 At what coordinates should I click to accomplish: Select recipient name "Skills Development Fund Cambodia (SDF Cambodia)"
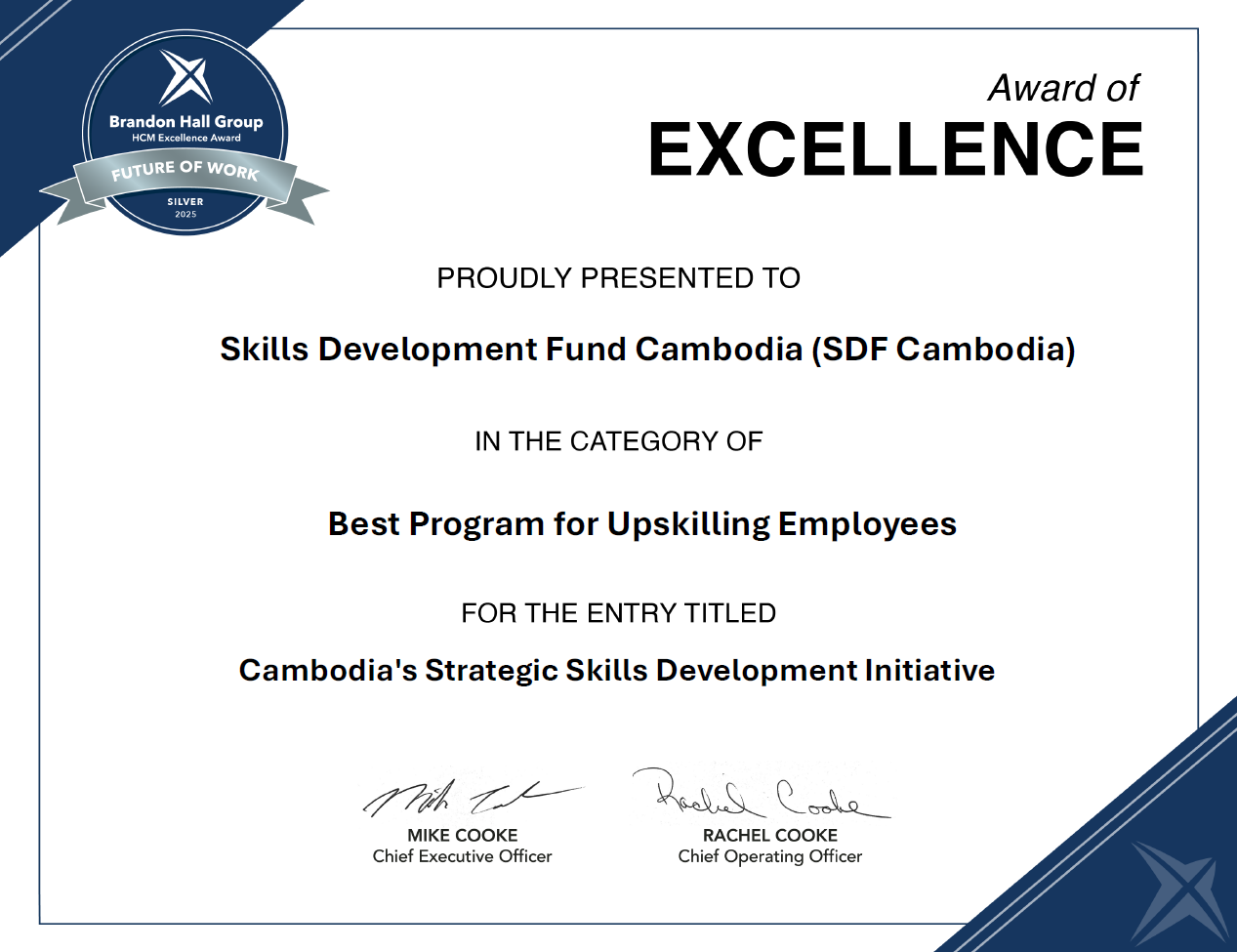point(647,350)
